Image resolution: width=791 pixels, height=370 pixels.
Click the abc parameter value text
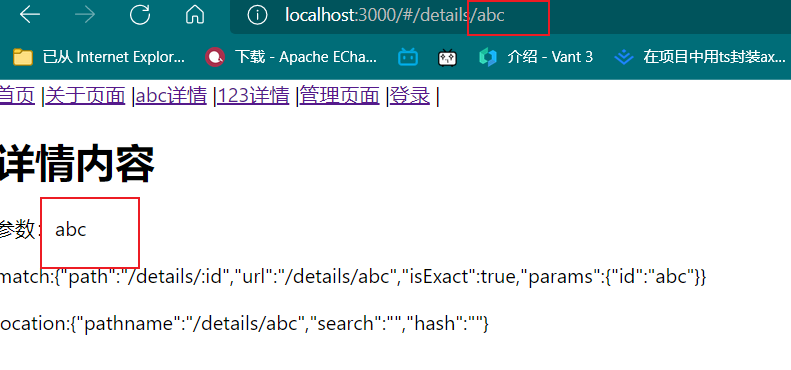(71, 230)
